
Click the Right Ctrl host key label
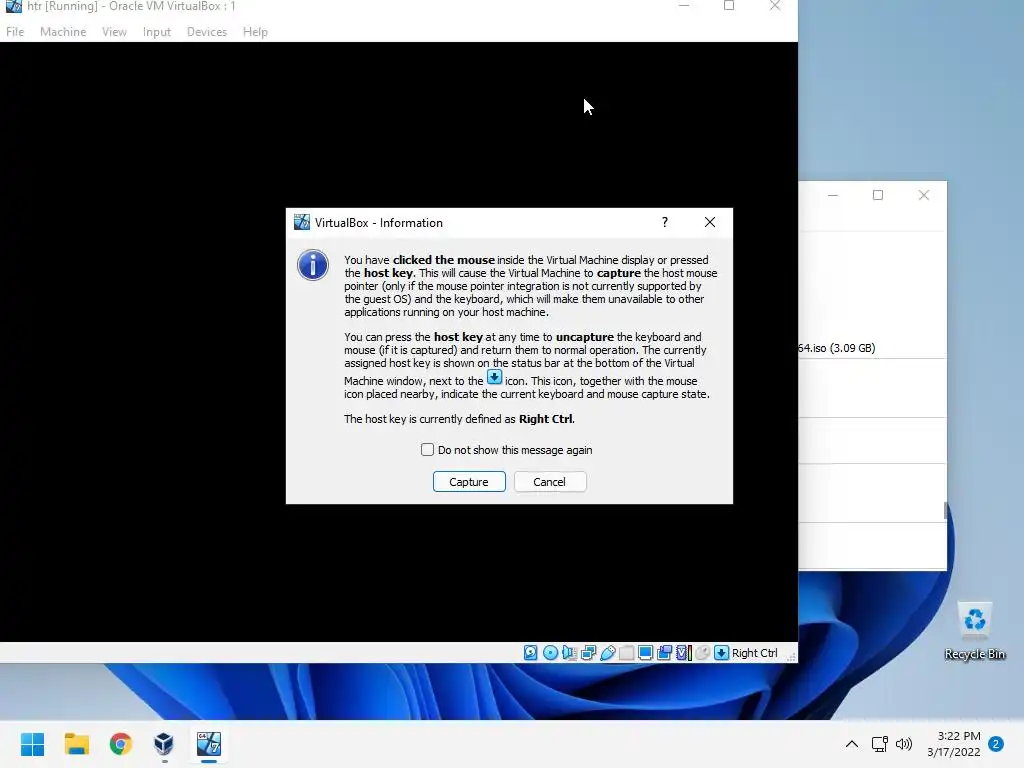tap(754, 652)
